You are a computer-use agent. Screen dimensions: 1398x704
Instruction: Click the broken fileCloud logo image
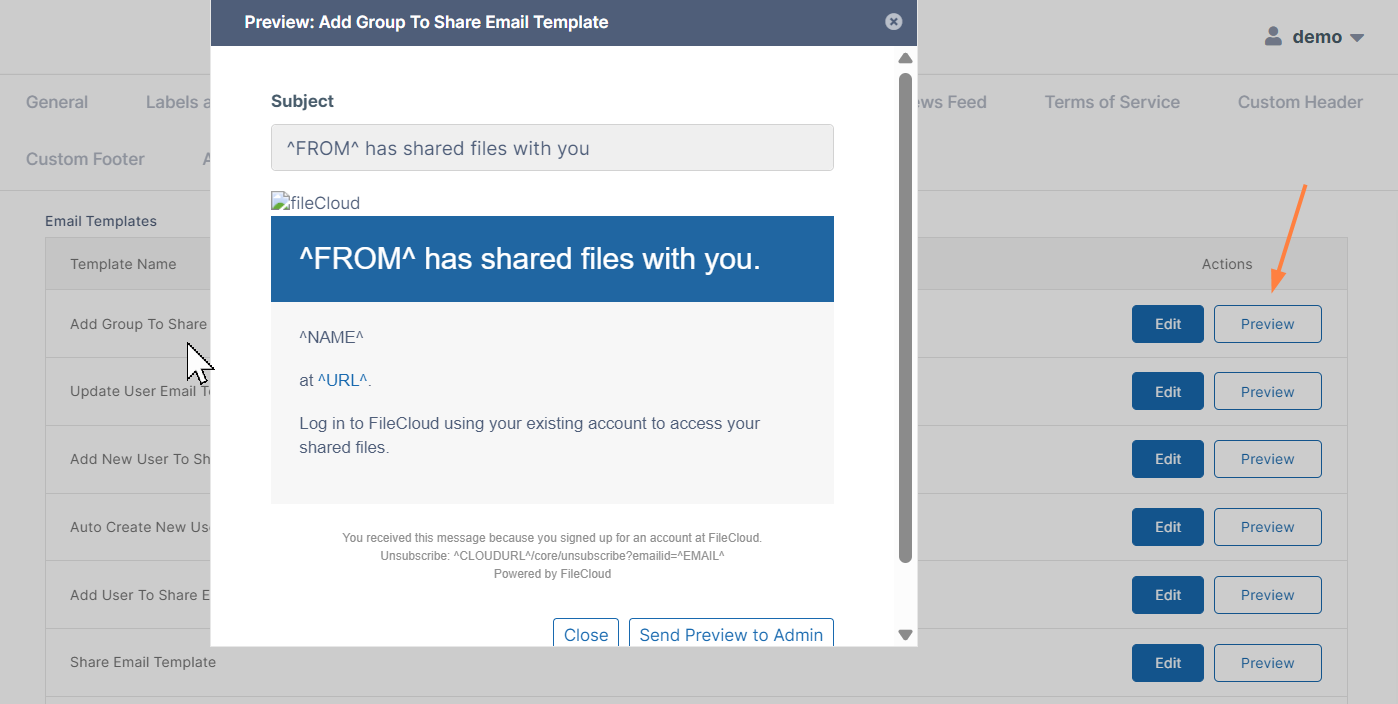coord(315,203)
